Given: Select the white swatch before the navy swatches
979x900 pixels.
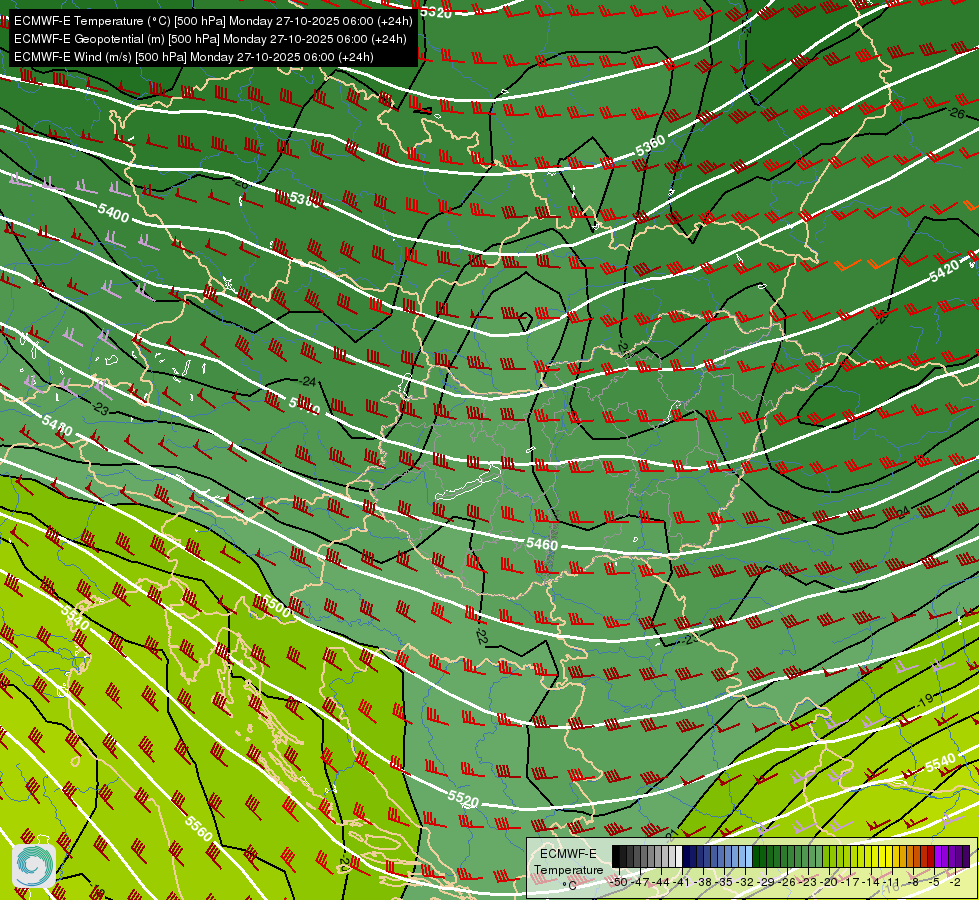Looking at the screenshot, I should click(x=679, y=856).
